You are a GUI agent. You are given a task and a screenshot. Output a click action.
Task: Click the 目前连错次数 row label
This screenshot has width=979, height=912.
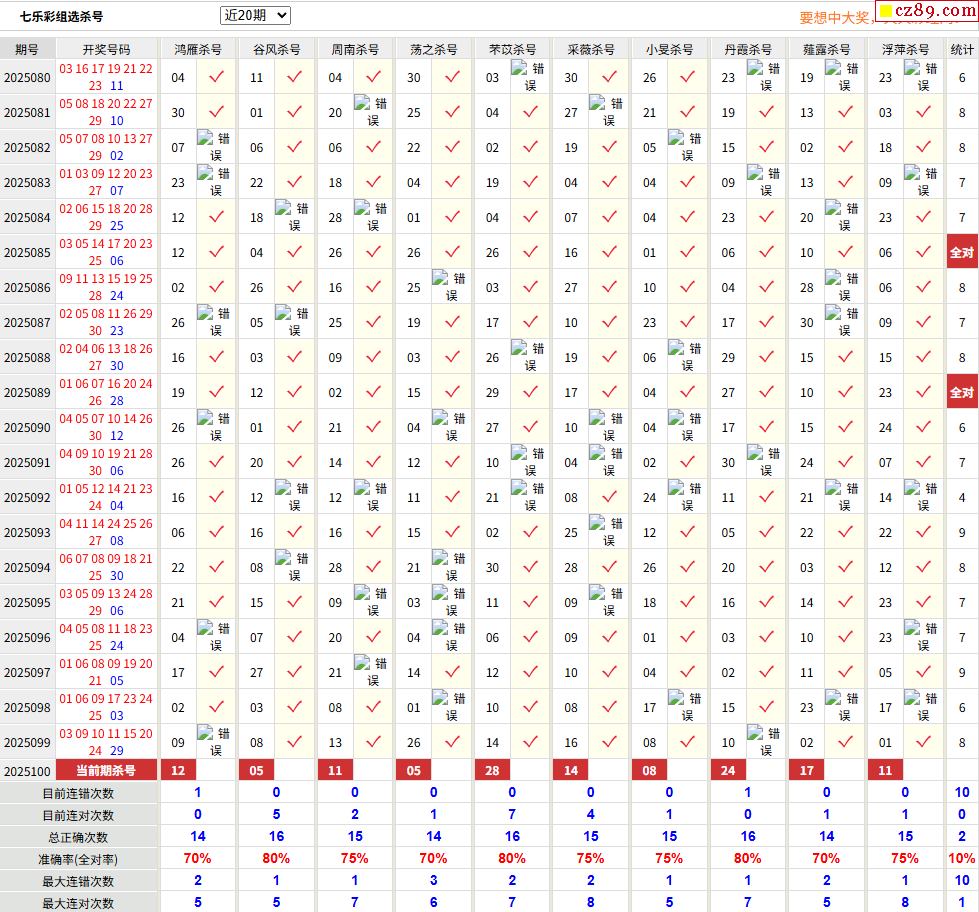(x=78, y=793)
